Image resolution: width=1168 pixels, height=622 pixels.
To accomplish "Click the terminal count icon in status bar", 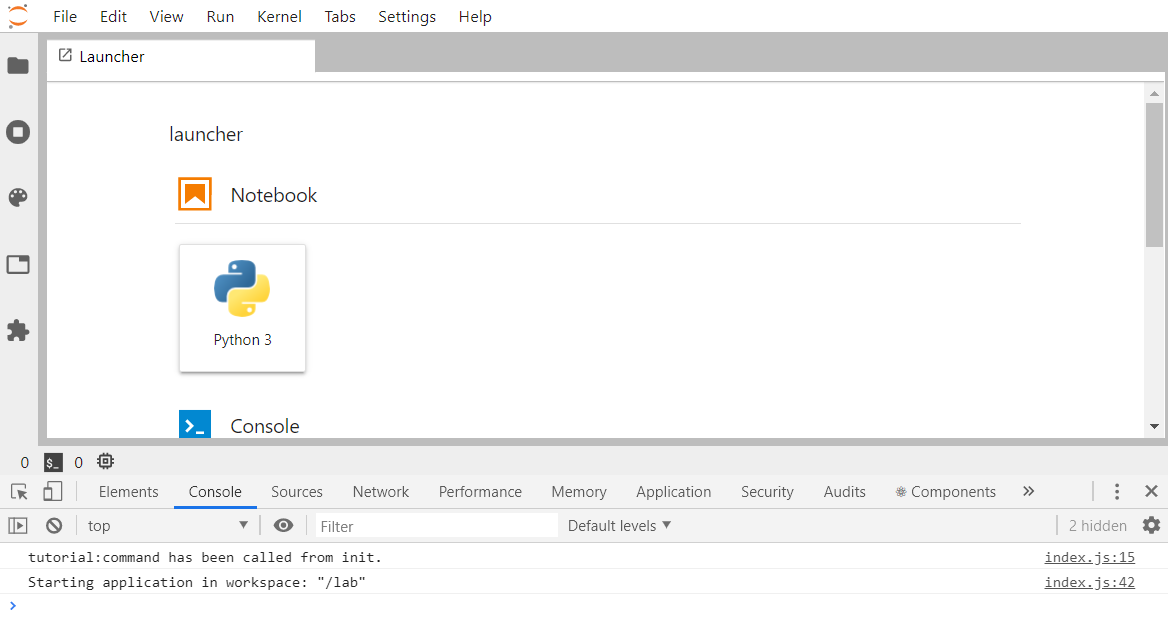I will (53, 463).
